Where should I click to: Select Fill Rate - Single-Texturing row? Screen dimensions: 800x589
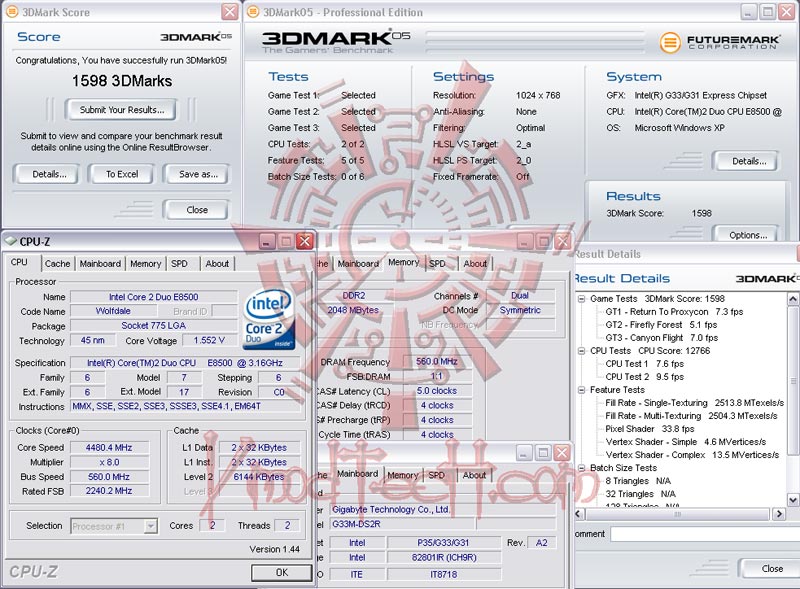tap(694, 403)
